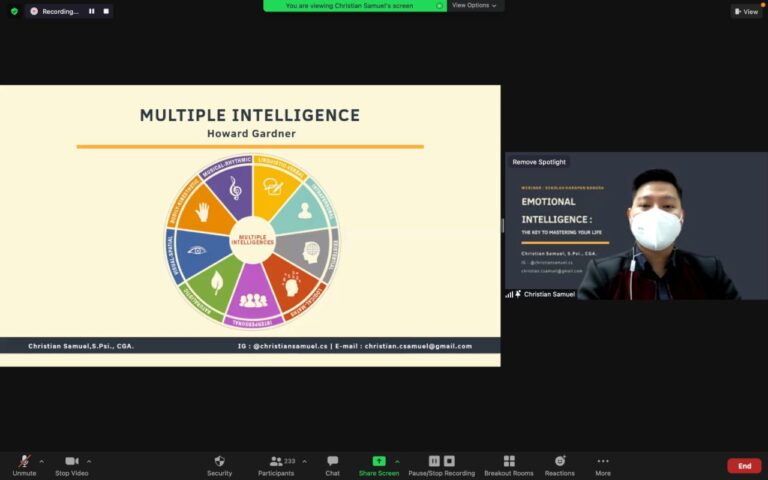The width and height of the screenshot is (768, 480).
Task: Open the Chat panel
Action: [332, 463]
